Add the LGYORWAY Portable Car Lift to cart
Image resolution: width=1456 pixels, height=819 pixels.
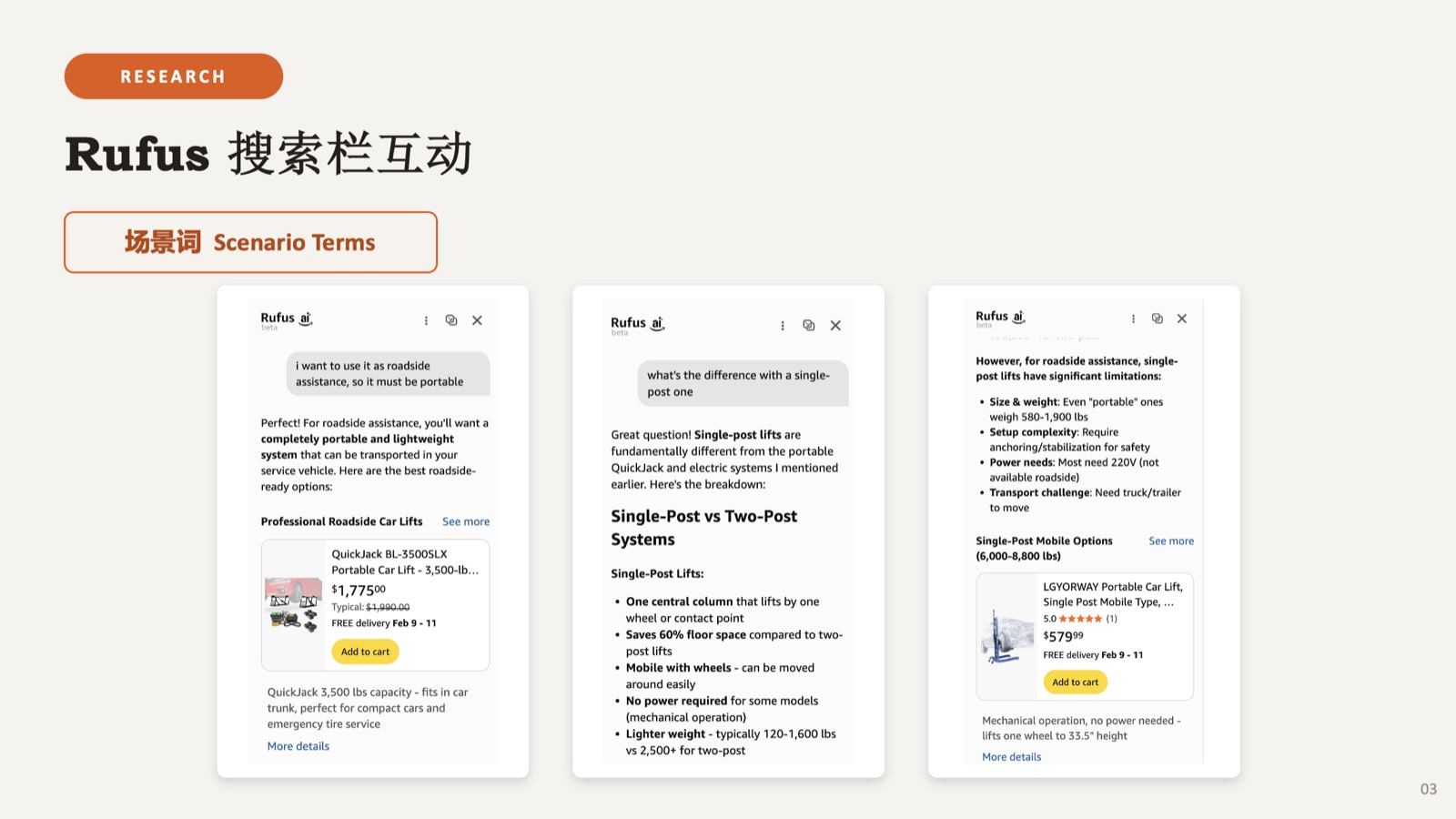click(x=1076, y=682)
